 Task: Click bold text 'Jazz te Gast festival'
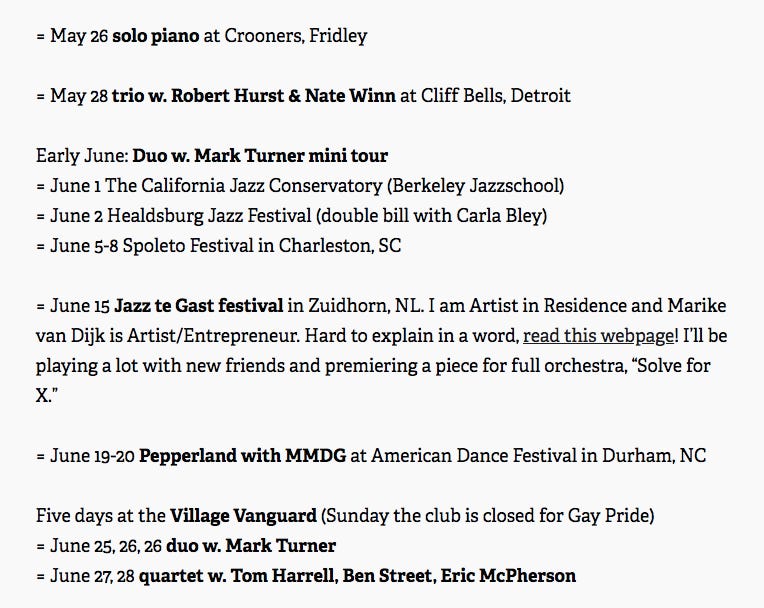coord(198,306)
